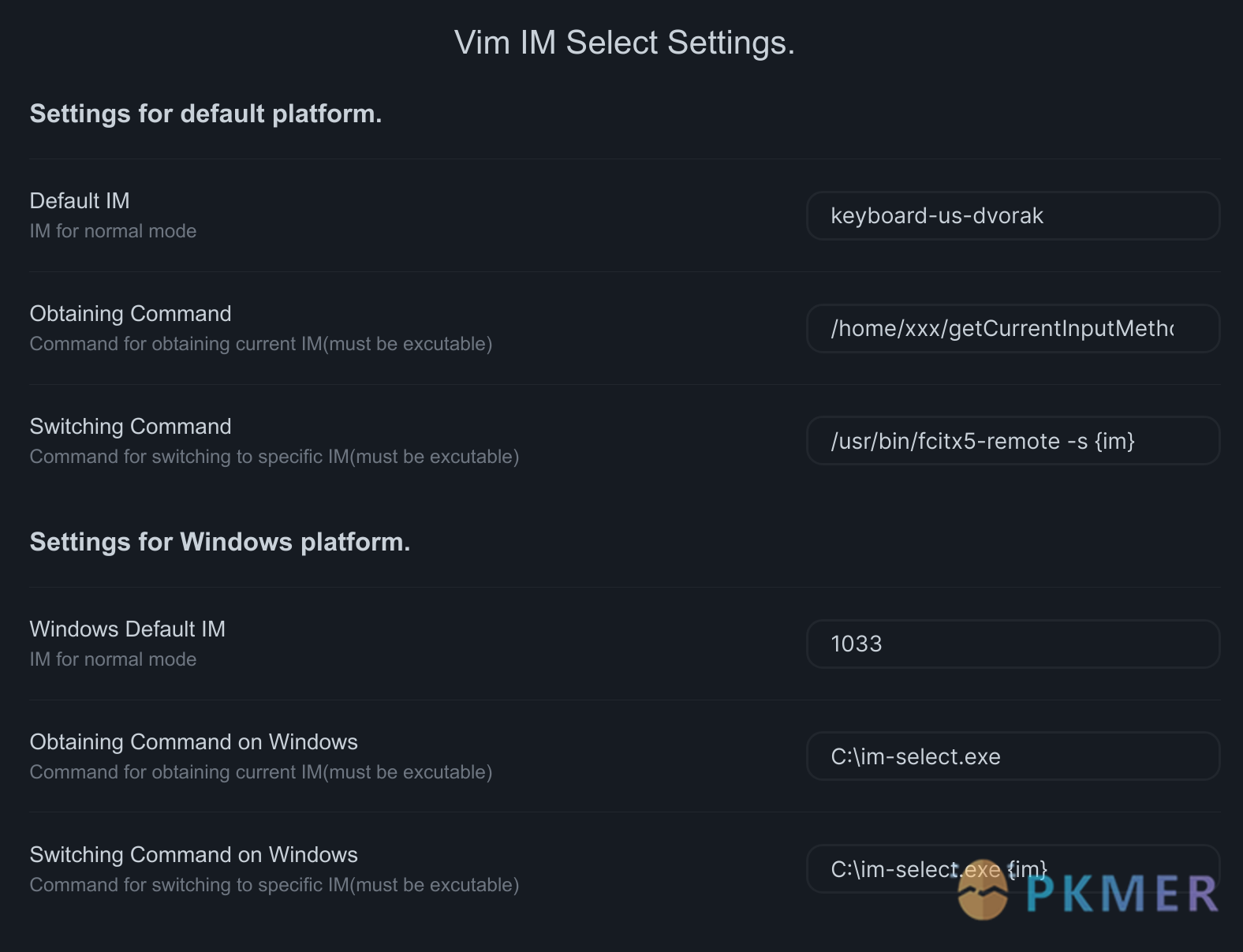Click the Switching Command on Windows label
1243x952 pixels.
193,854
